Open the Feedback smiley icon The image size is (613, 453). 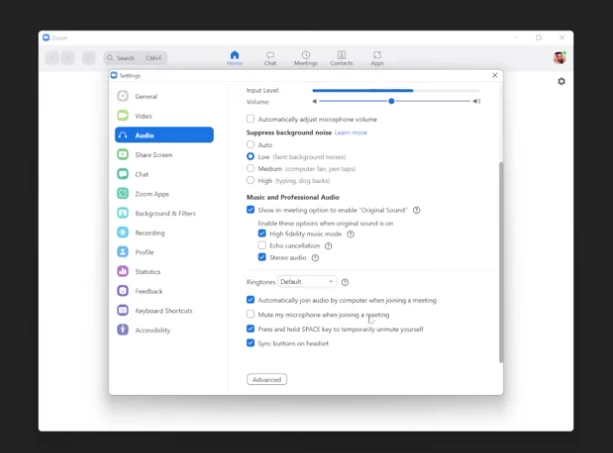(123, 291)
